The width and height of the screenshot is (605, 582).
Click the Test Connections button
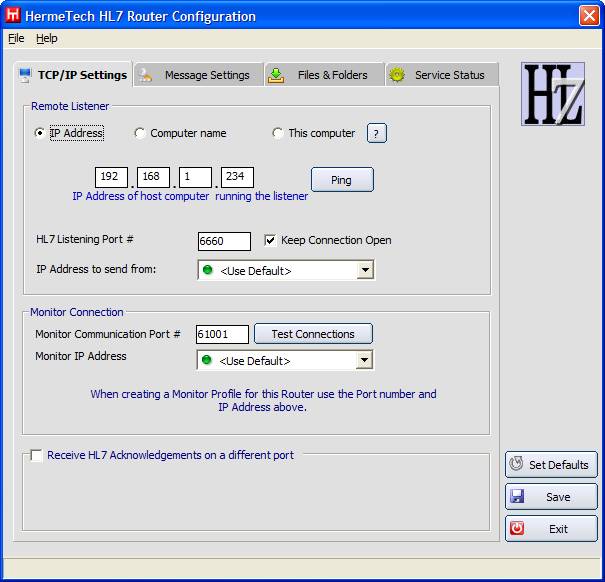[313, 334]
